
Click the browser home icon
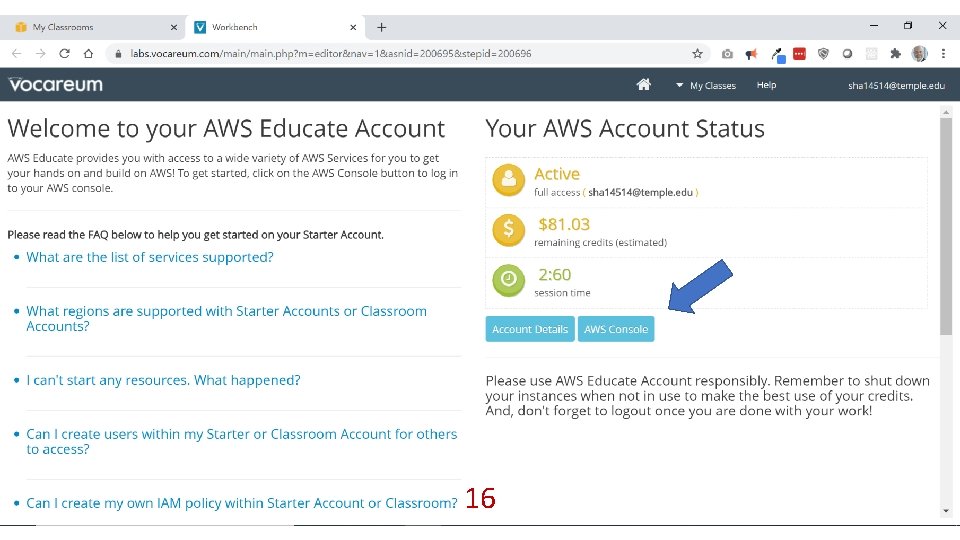[88, 54]
